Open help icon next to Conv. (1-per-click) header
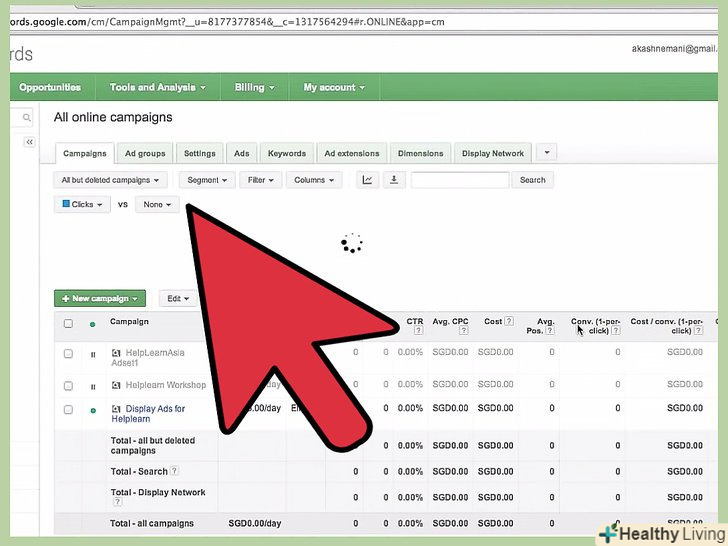The width and height of the screenshot is (728, 546). pos(616,331)
